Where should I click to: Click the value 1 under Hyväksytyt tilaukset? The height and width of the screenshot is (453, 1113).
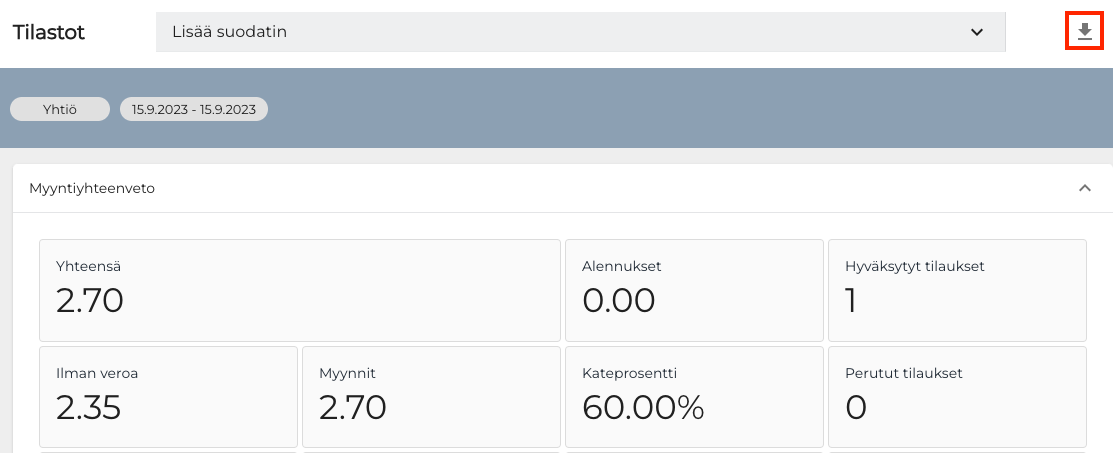coord(851,300)
